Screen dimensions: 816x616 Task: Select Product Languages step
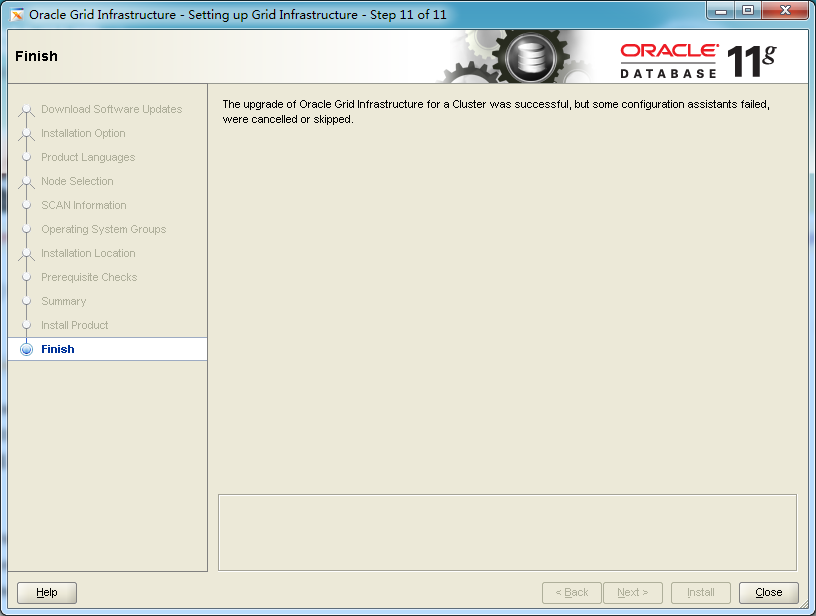(88, 157)
